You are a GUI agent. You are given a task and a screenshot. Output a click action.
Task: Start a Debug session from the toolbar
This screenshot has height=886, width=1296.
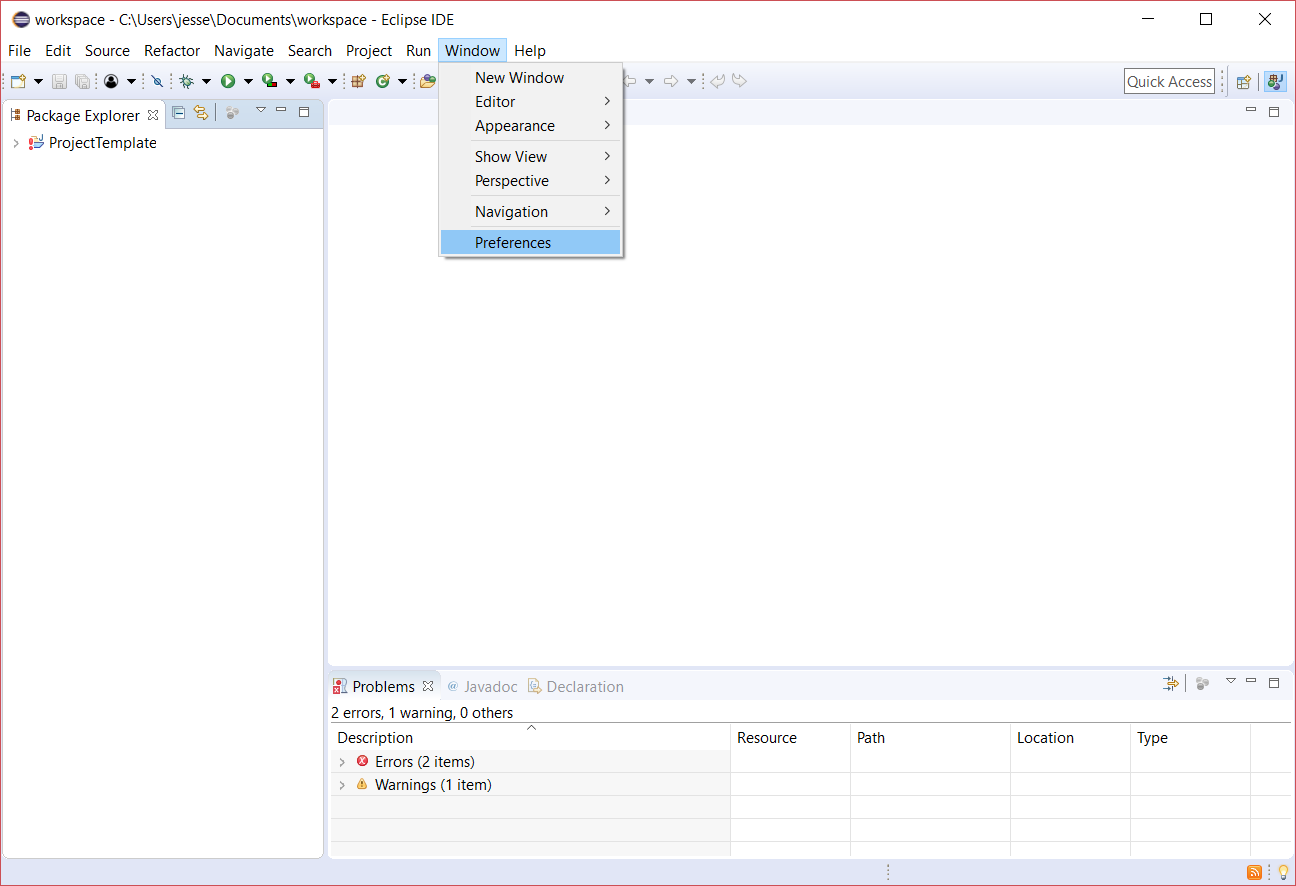click(186, 80)
